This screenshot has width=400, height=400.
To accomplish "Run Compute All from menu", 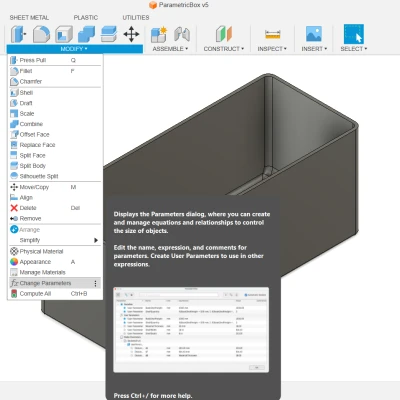I will [55, 294].
